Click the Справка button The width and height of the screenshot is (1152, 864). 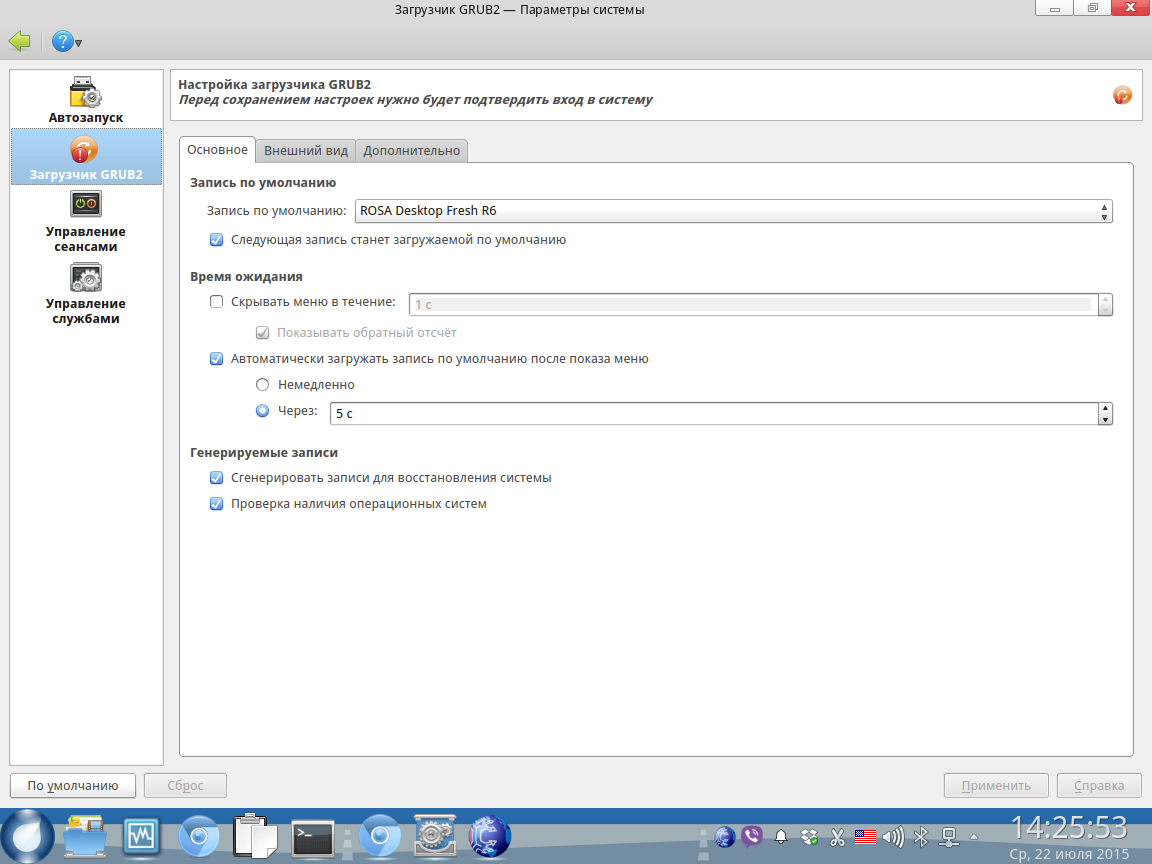1099,785
